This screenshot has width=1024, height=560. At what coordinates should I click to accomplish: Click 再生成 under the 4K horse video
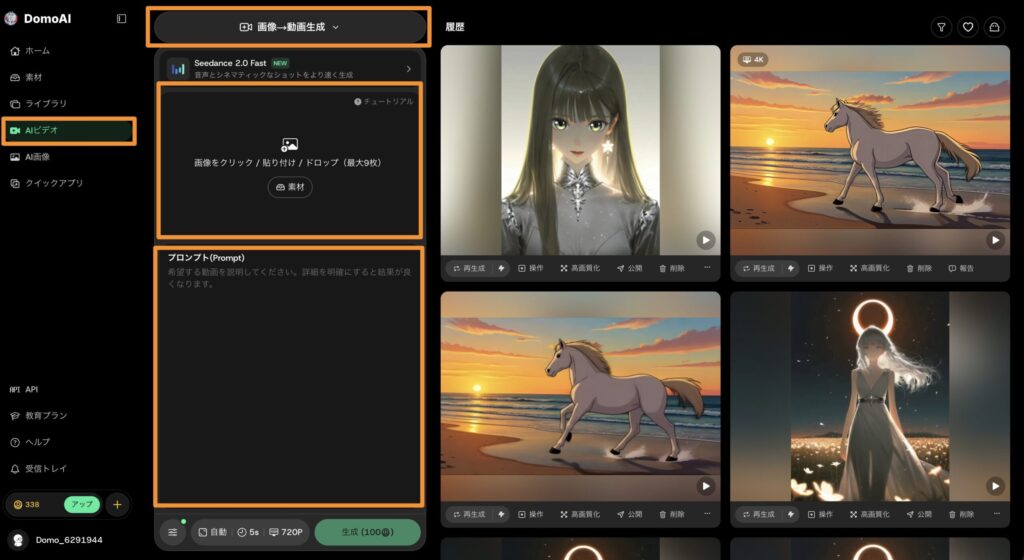tap(760, 268)
